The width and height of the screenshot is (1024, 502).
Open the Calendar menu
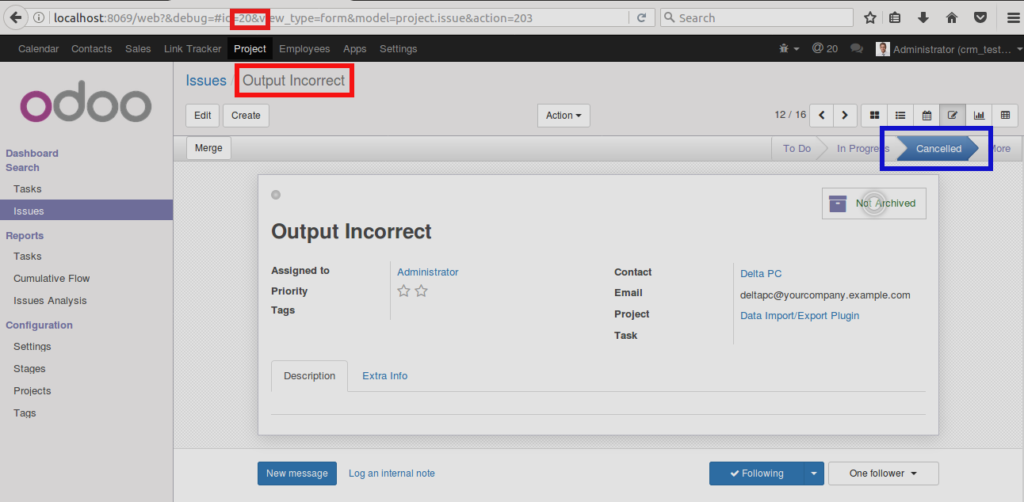click(39, 49)
